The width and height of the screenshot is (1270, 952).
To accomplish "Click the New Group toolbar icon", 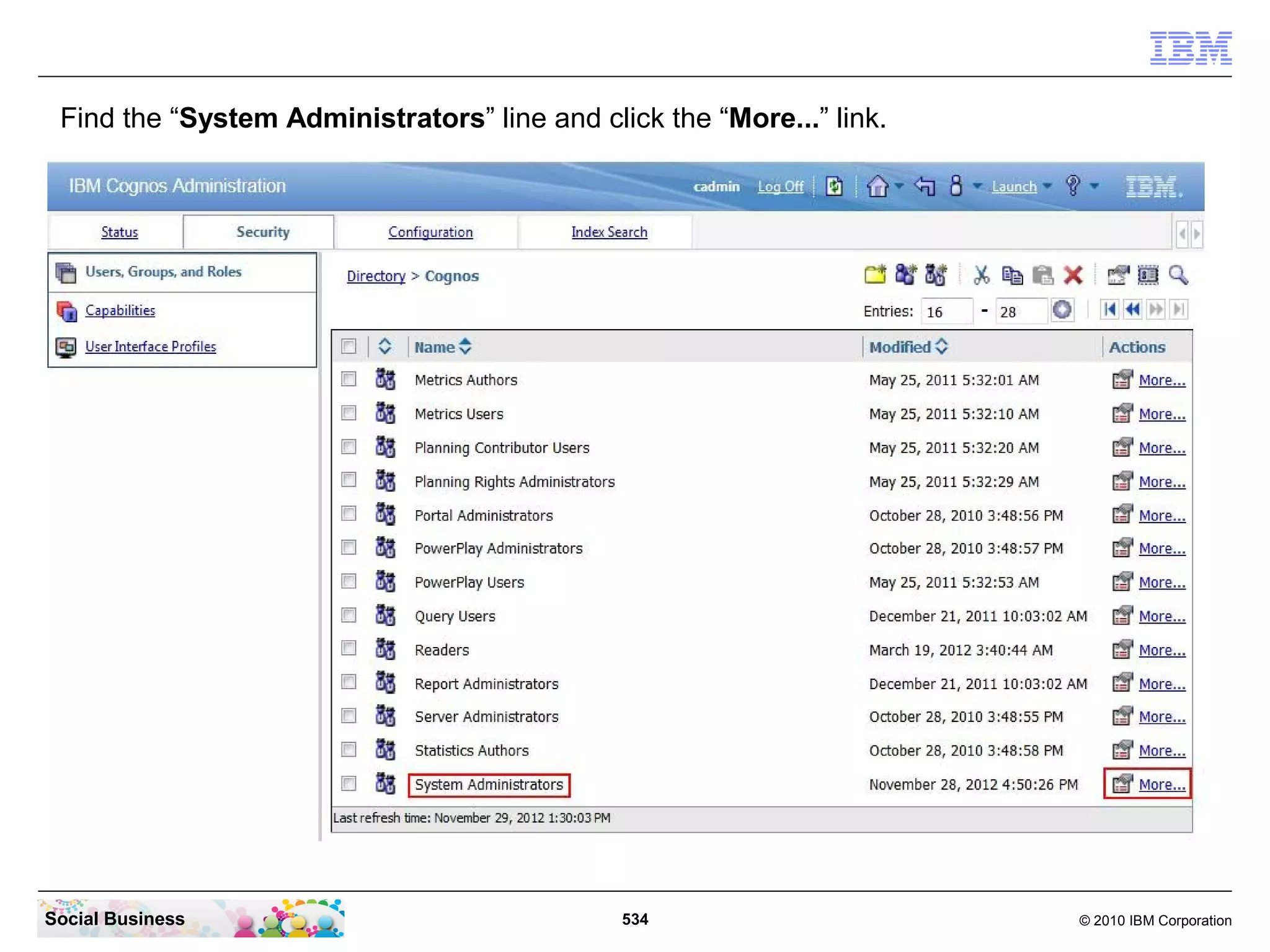I will (x=905, y=275).
